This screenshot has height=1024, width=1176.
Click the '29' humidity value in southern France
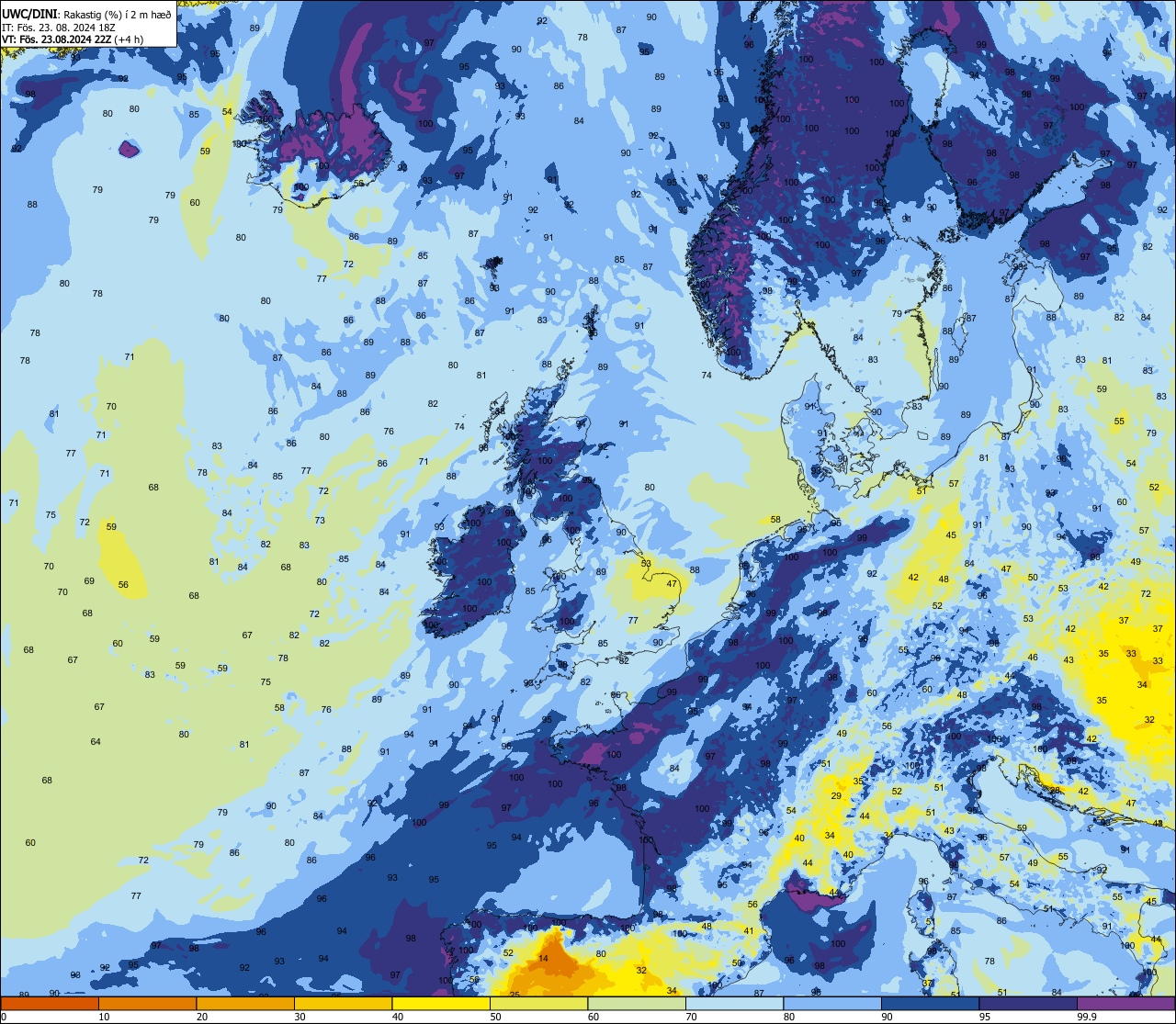pos(836,796)
